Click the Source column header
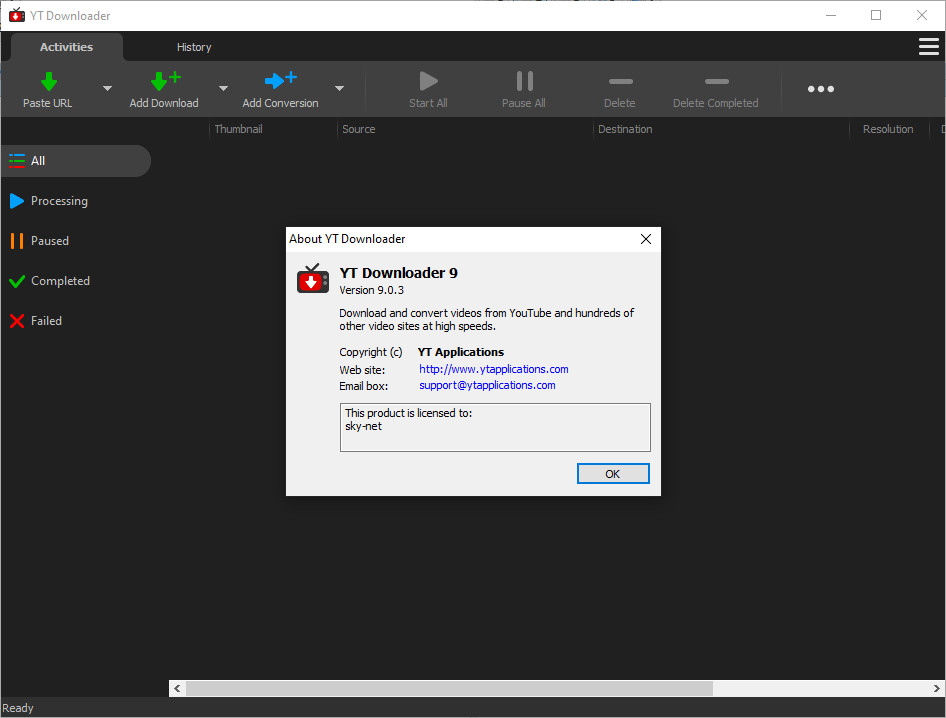 coord(358,129)
